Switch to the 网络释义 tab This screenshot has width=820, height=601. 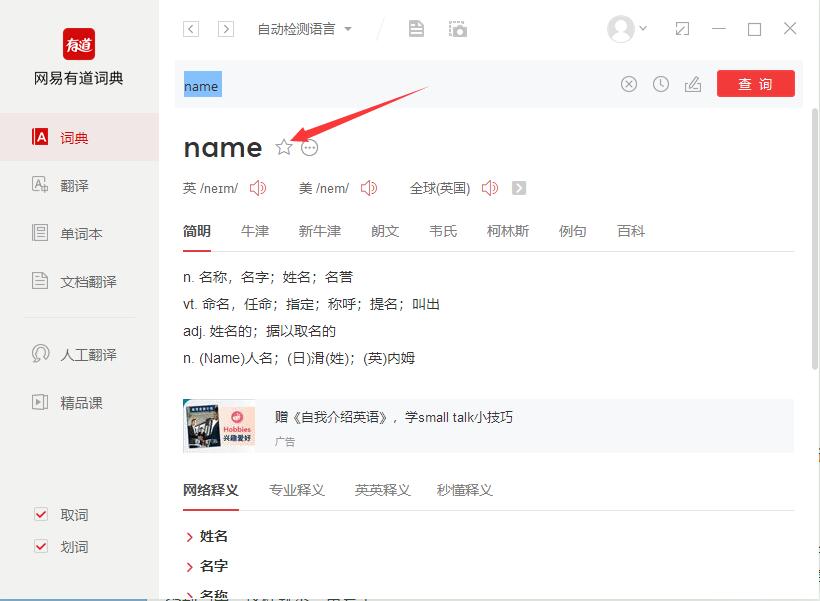[x=211, y=490]
